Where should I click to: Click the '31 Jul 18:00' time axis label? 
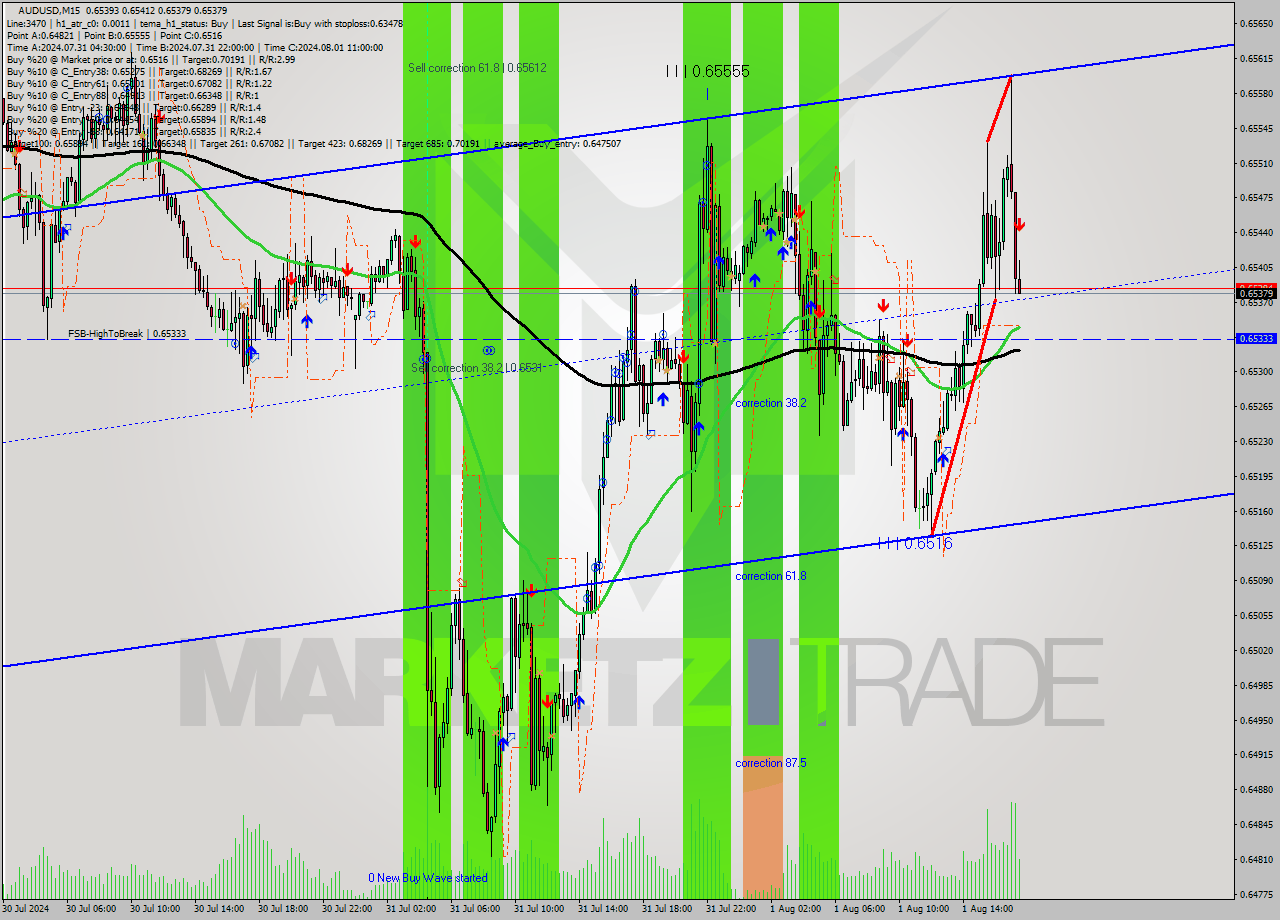[667, 909]
